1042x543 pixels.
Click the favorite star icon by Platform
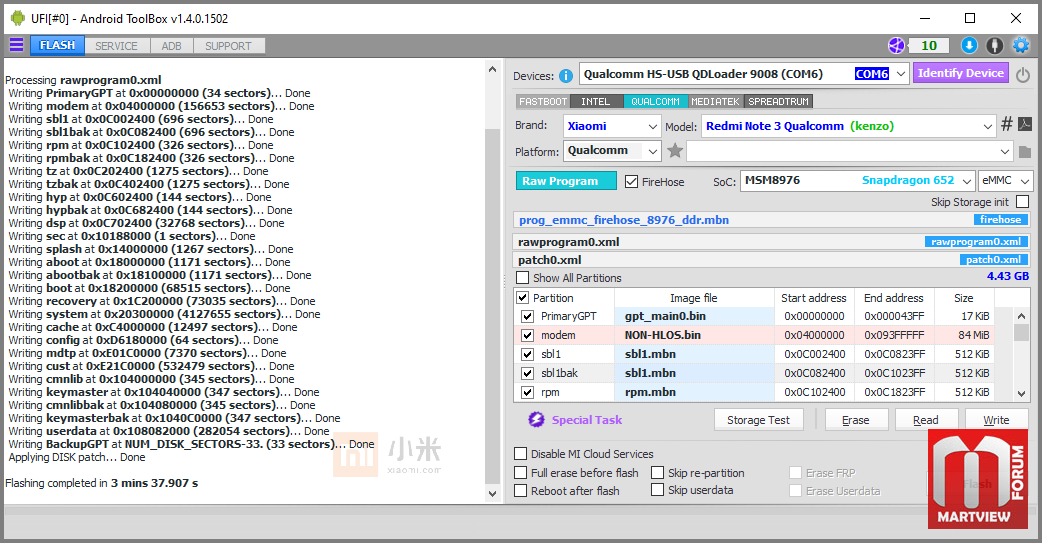coord(675,151)
